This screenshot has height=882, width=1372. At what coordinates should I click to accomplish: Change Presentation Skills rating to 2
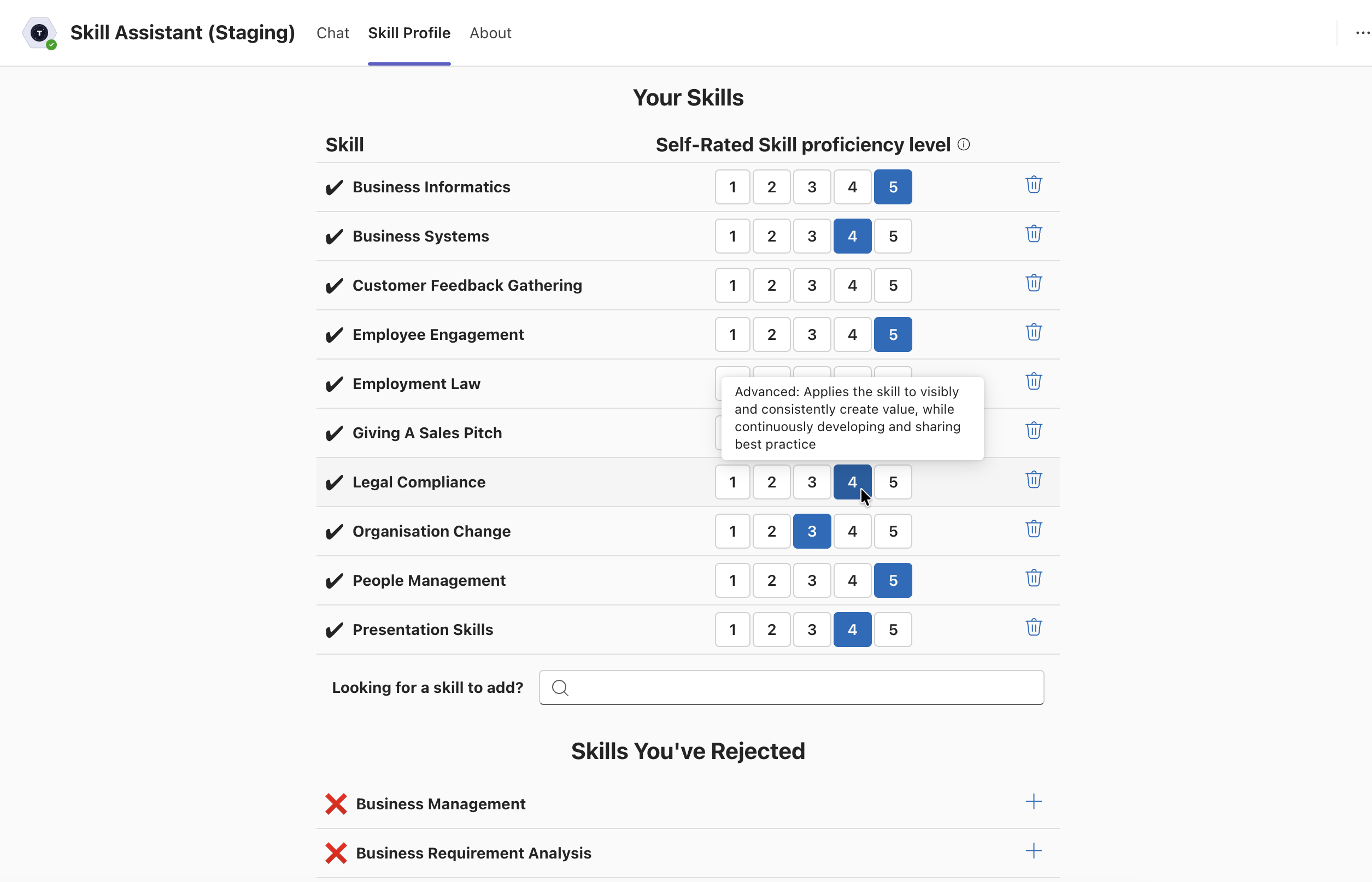[x=771, y=629]
